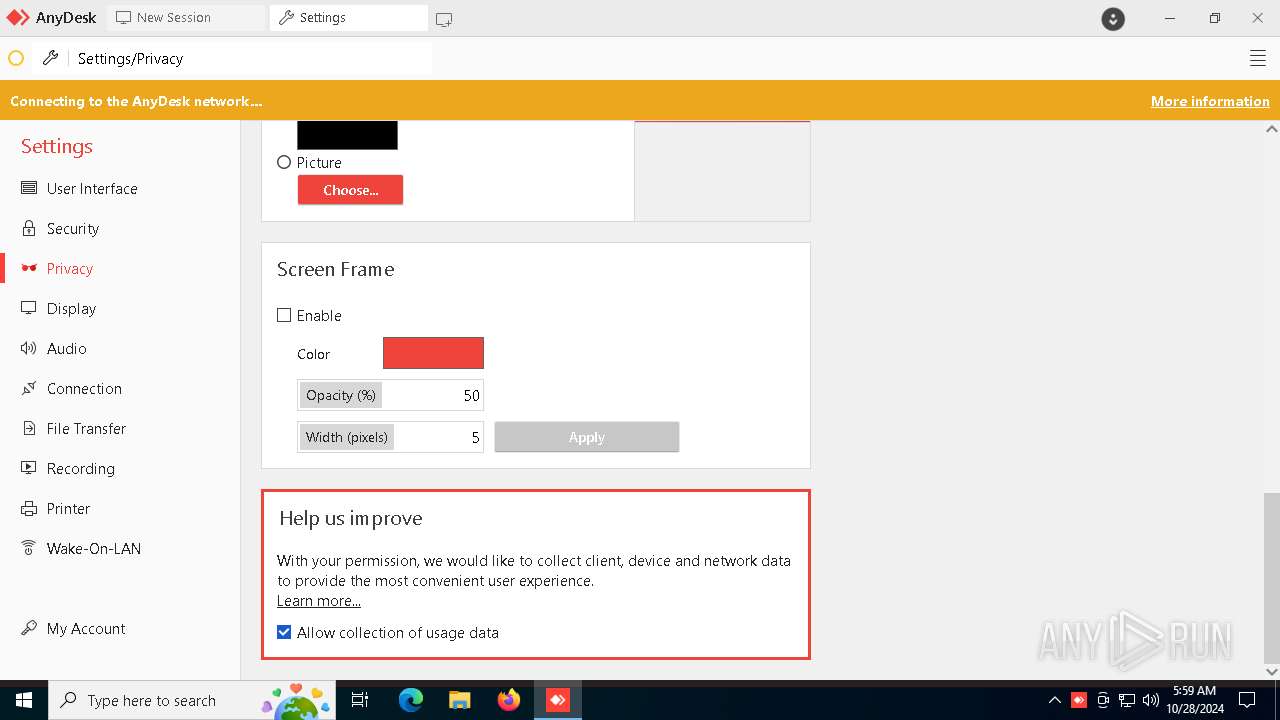Click the scrollbar up arrow

click(x=1271, y=129)
